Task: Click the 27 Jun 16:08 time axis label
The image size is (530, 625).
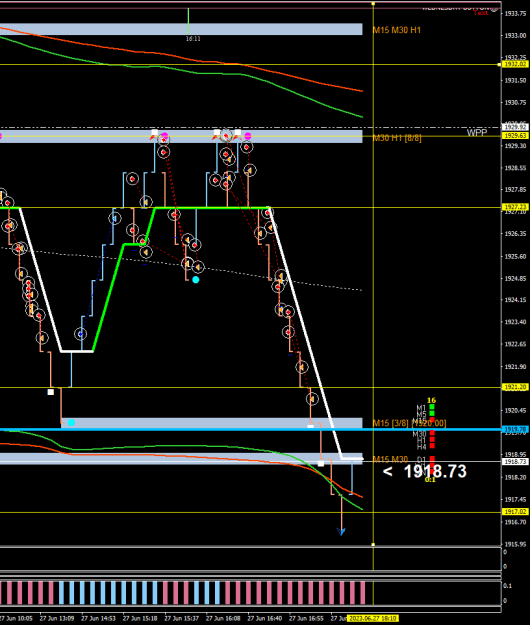Action: click(x=223, y=619)
